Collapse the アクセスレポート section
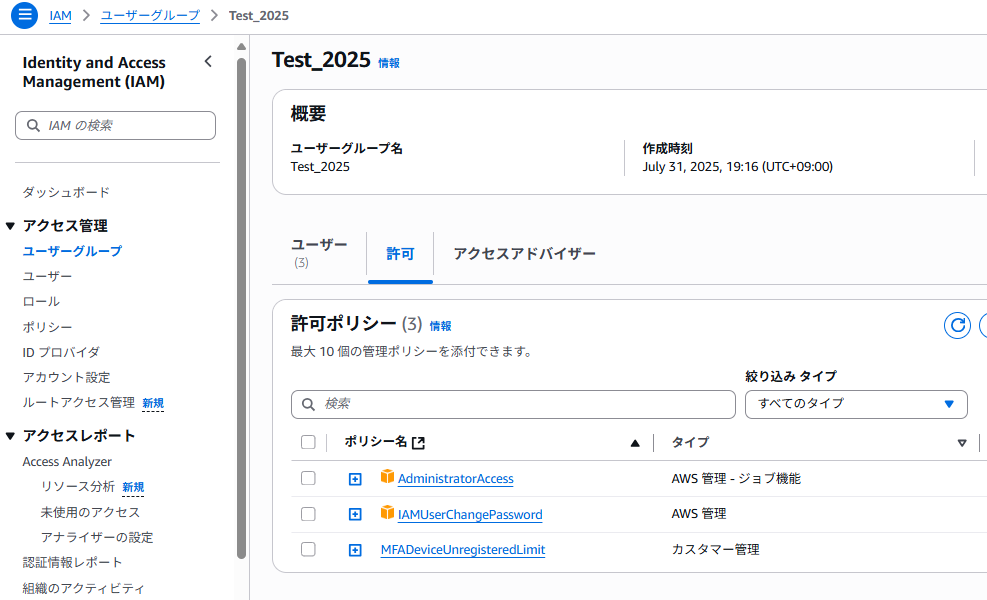987x600 pixels. pyautogui.click(x=10, y=436)
